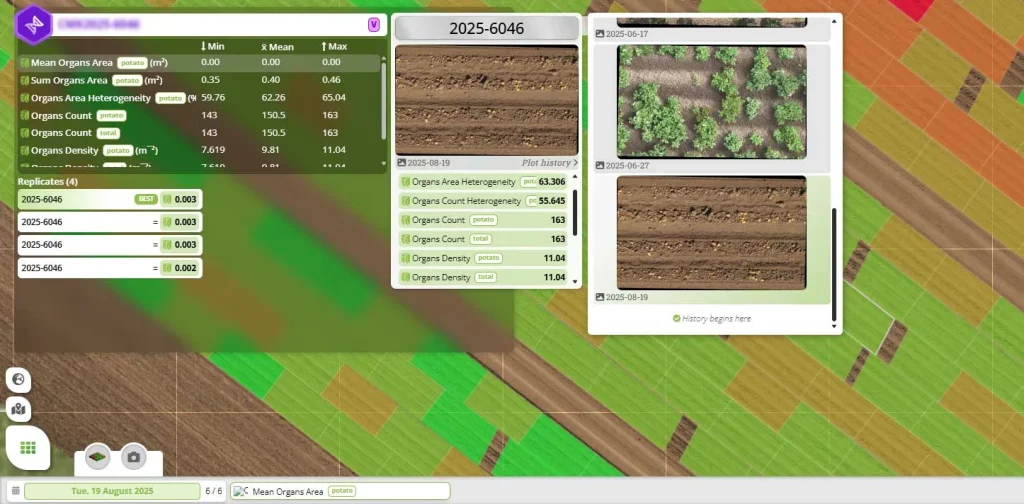This screenshot has height=504, width=1024.
Task: Click the 6 / 6 date counter
Action: tap(214, 491)
